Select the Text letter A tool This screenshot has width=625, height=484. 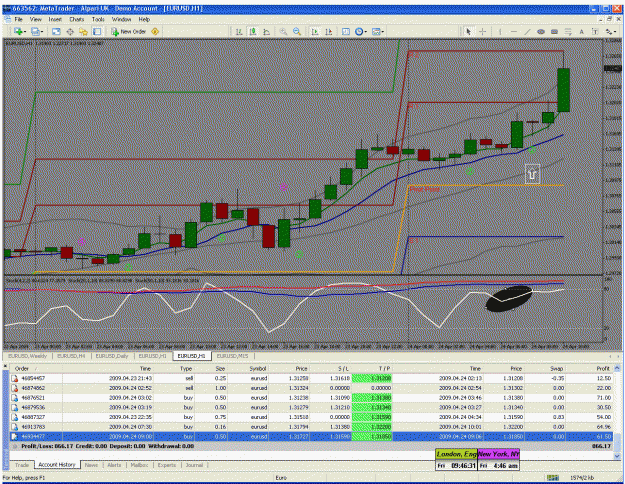[x=582, y=31]
